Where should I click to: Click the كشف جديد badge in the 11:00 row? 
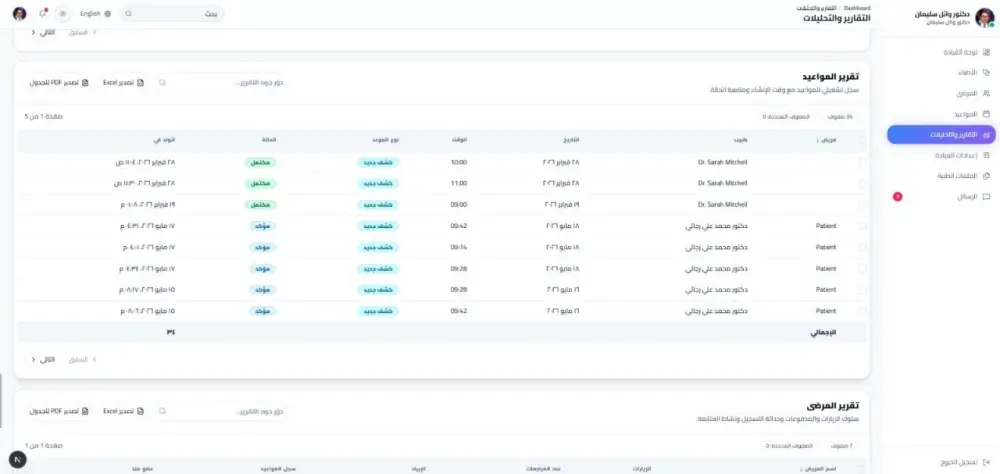378,183
